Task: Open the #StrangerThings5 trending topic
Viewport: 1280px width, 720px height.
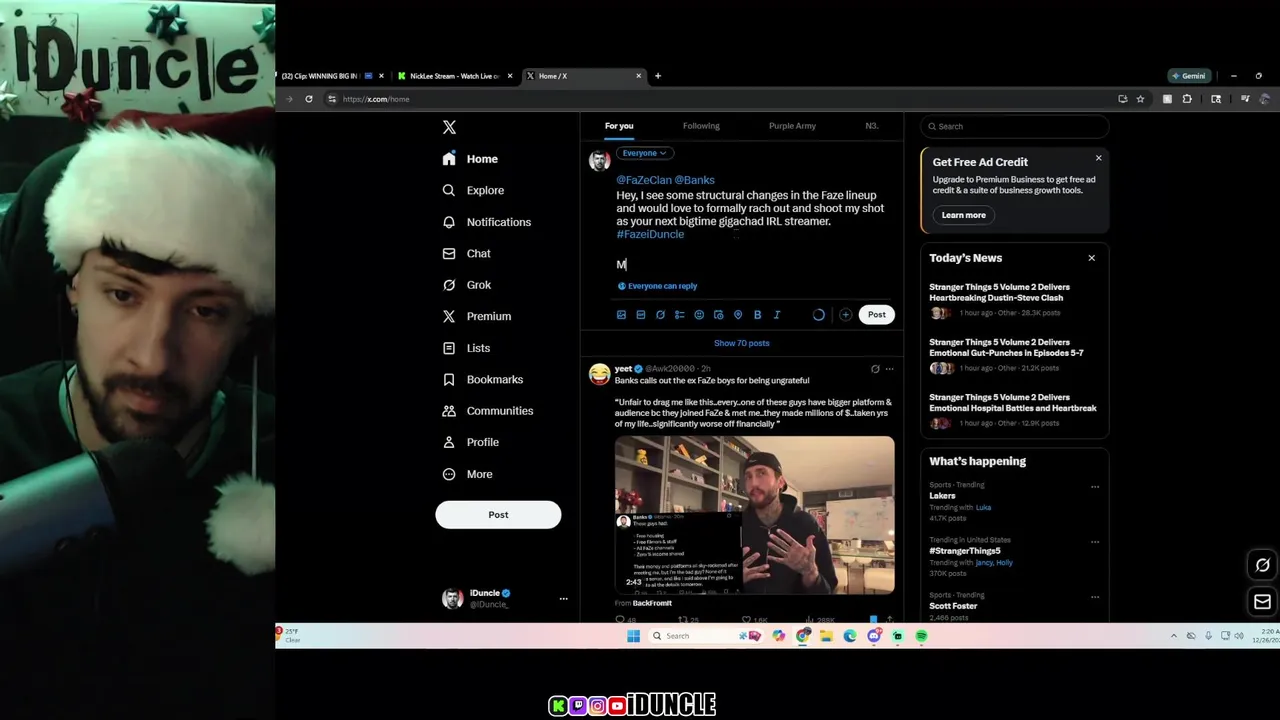Action: coord(965,551)
